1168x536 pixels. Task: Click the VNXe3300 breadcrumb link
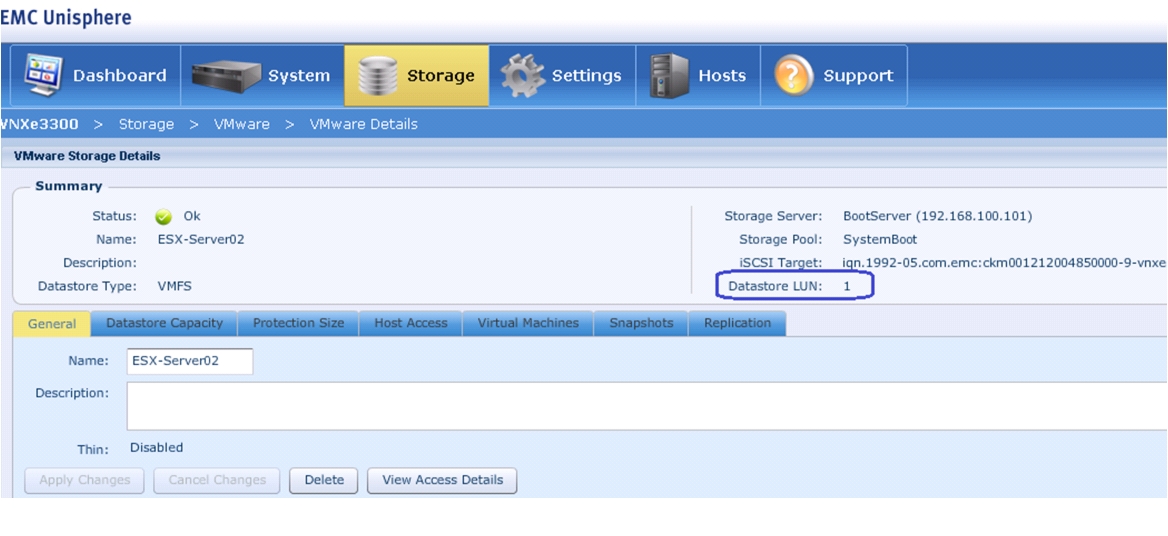coord(39,124)
